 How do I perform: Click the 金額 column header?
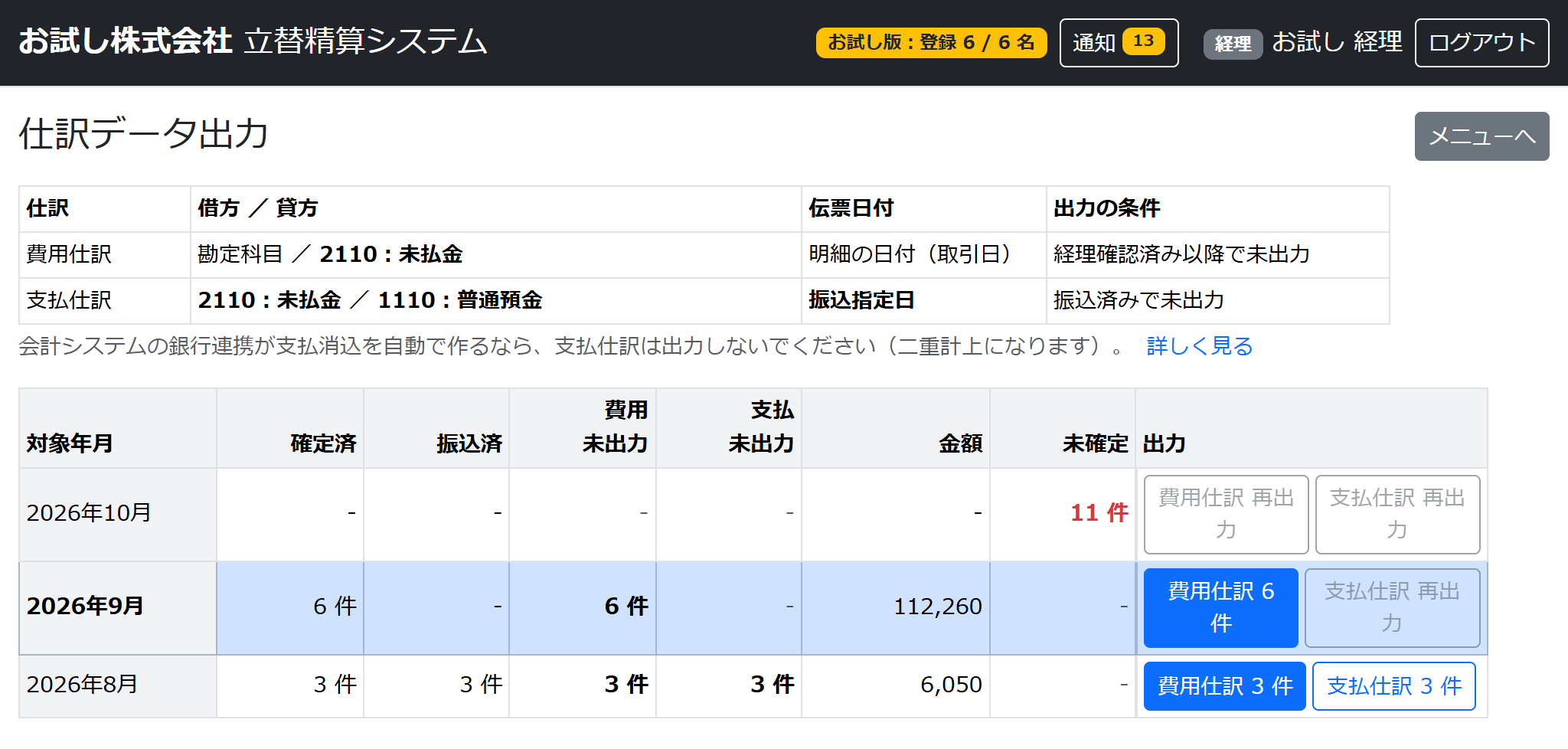[x=896, y=429]
